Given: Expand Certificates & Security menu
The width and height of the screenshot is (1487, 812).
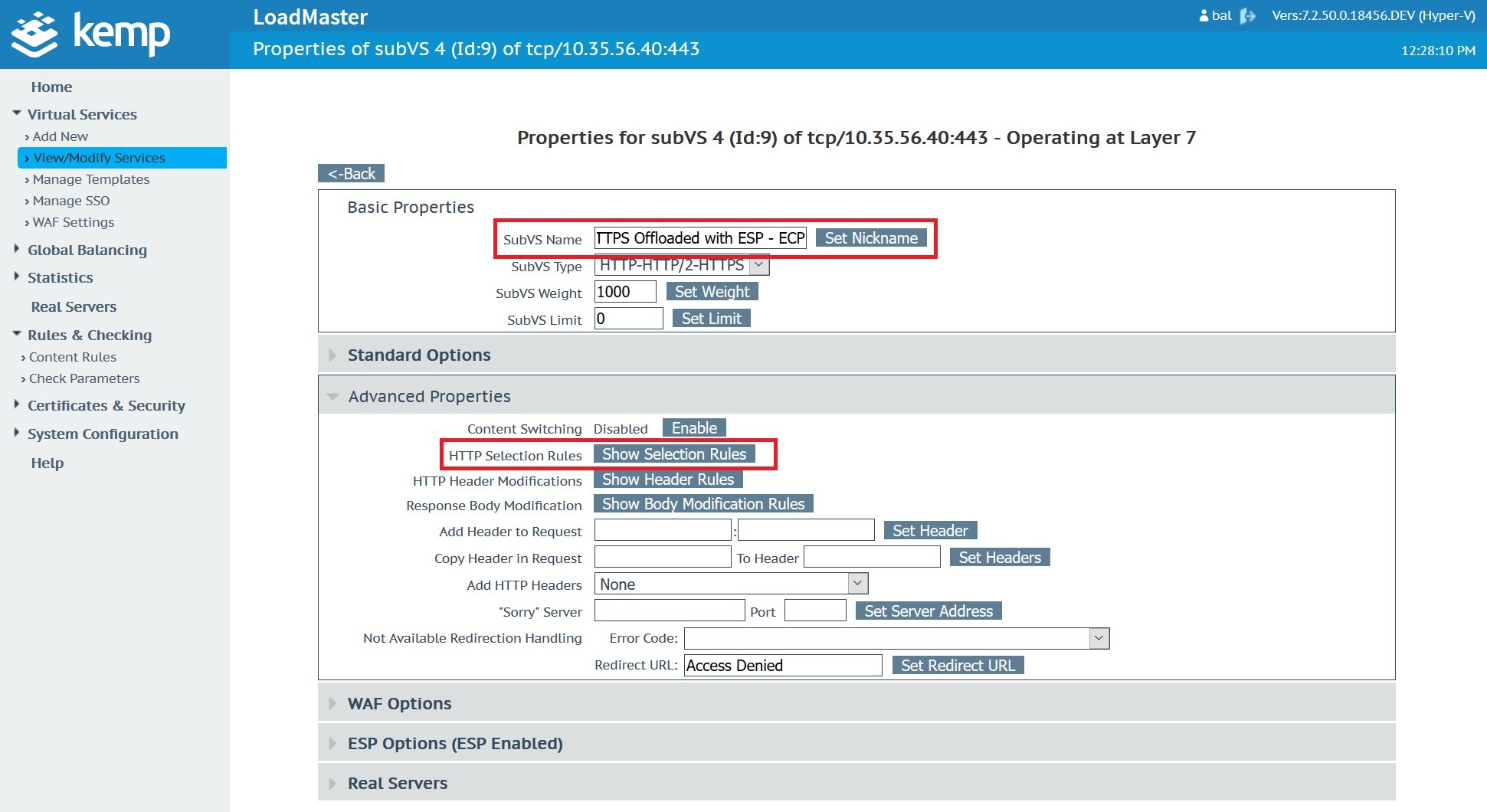Looking at the screenshot, I should tap(106, 406).
